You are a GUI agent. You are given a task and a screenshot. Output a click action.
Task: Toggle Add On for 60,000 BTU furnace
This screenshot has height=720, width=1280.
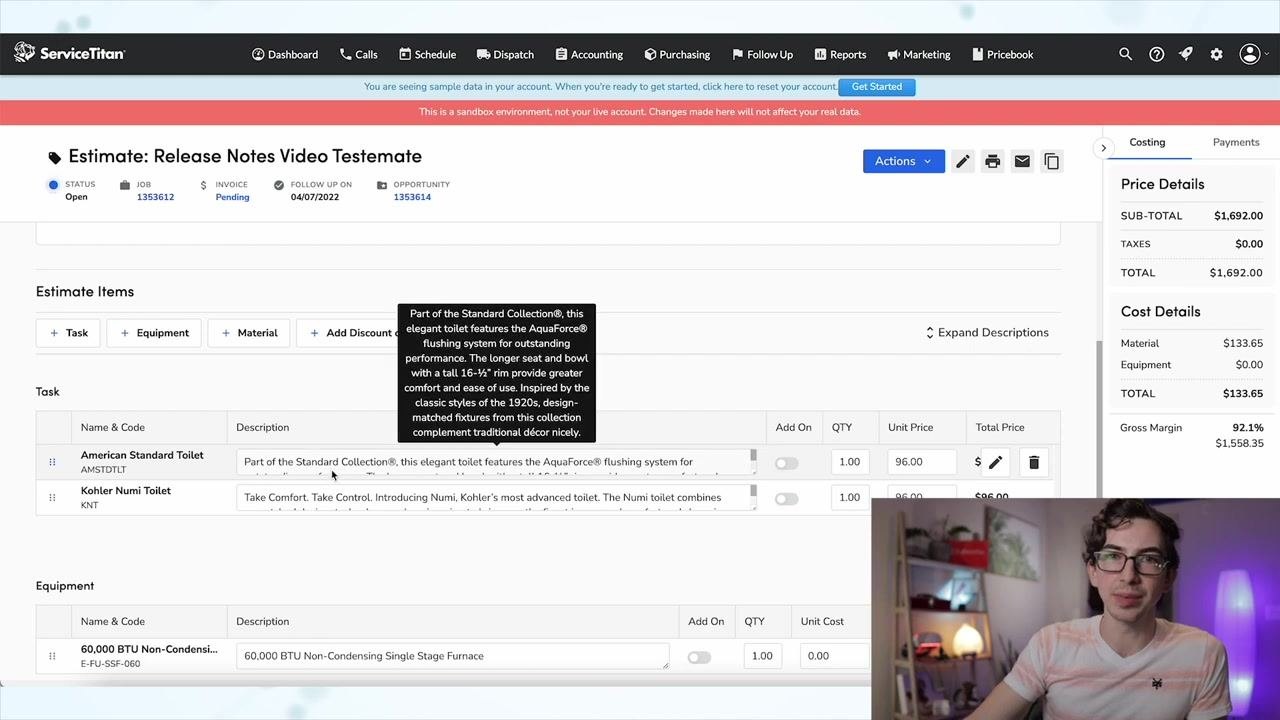[699, 657]
